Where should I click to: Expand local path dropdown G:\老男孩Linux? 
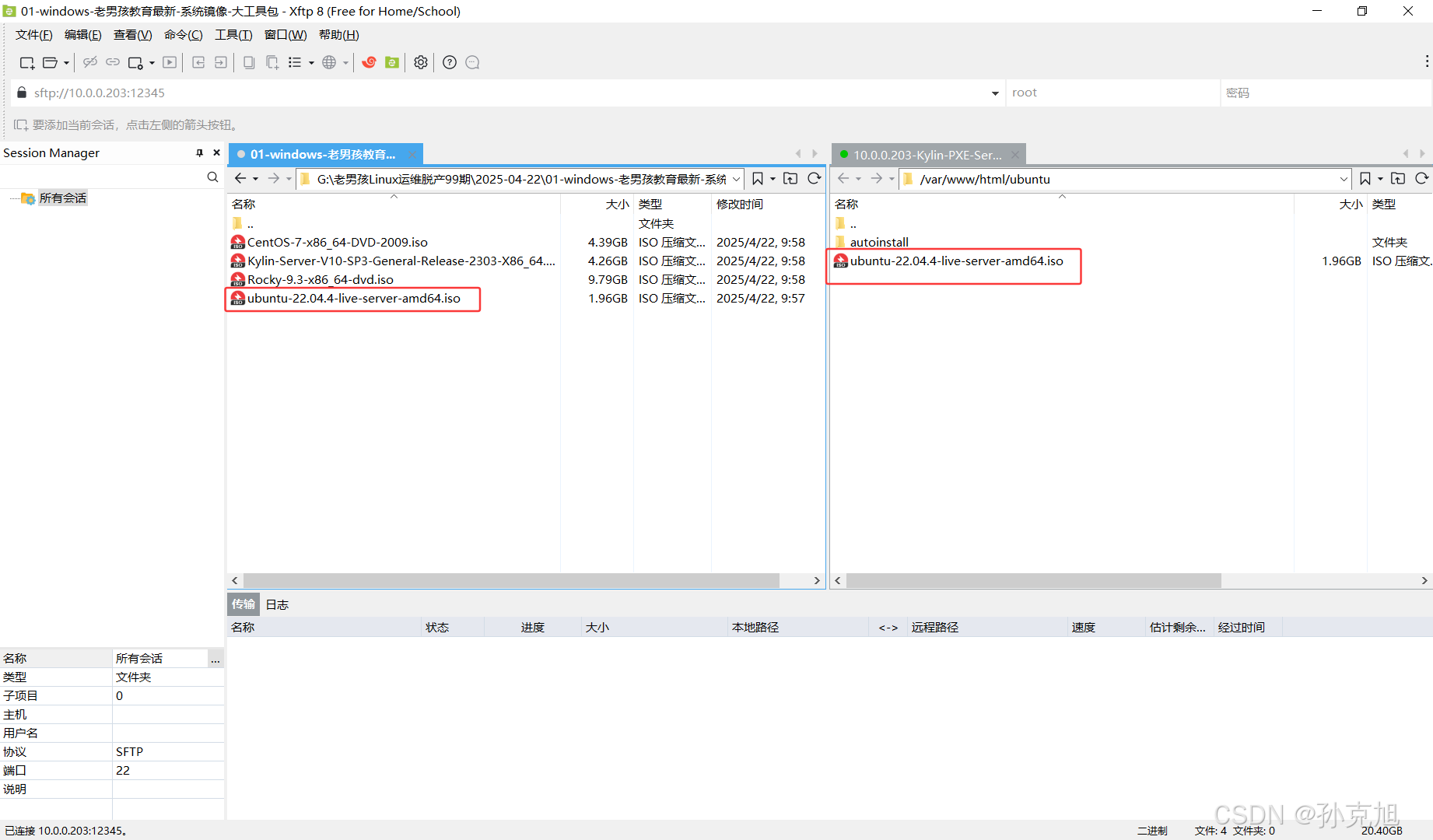coord(736,179)
